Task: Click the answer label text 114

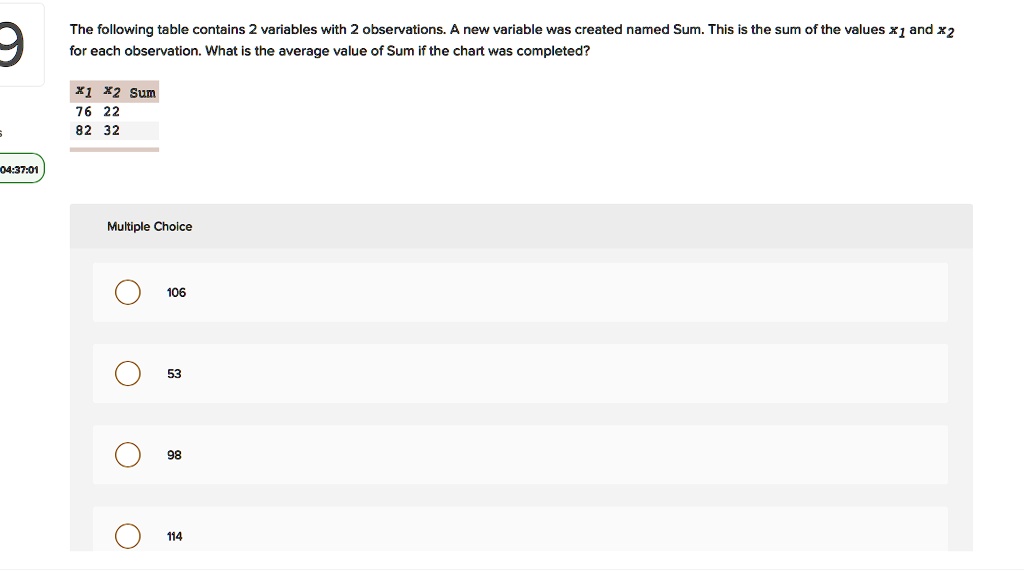Action: pos(174,536)
